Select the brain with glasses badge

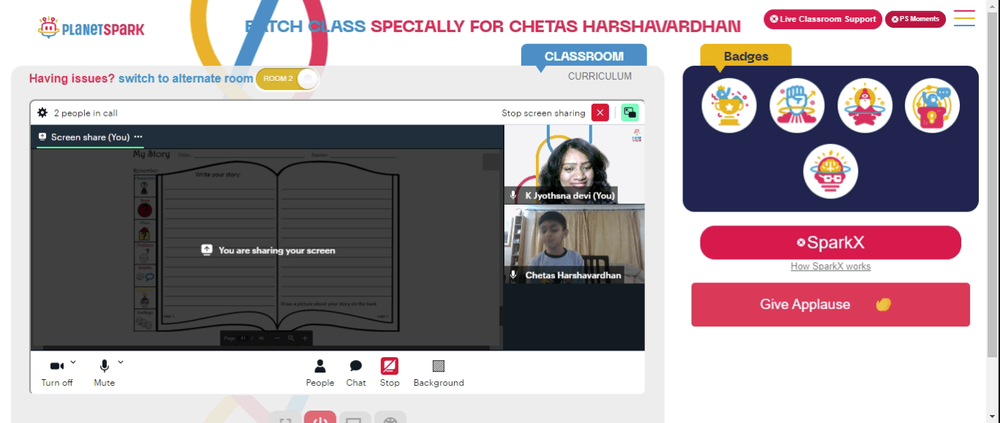830,171
